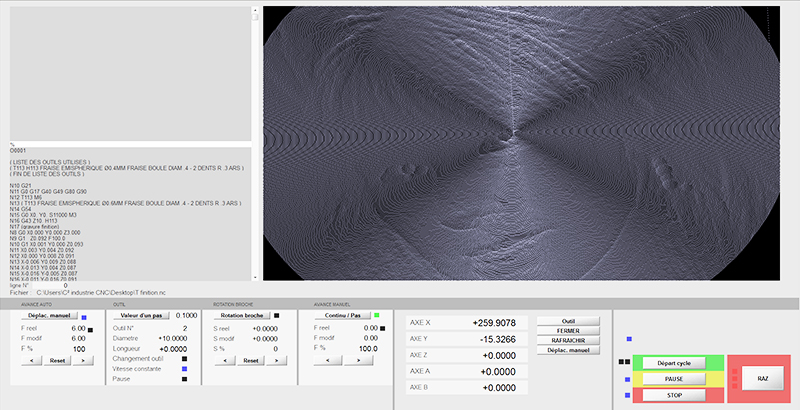Screen dimensions: 800x410
Task: Increase spindle speed with > in Rotation Broche
Action: click(277, 361)
